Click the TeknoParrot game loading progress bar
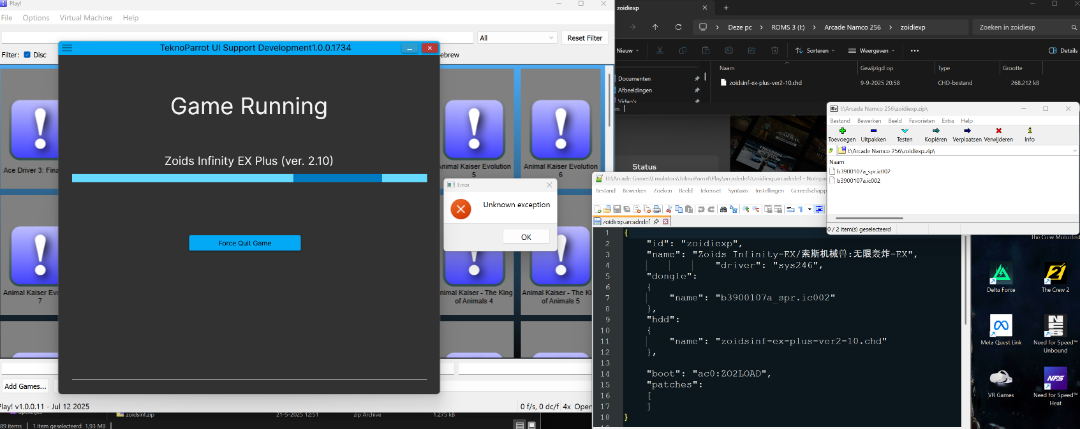This screenshot has width=1080, height=429. [x=249, y=178]
